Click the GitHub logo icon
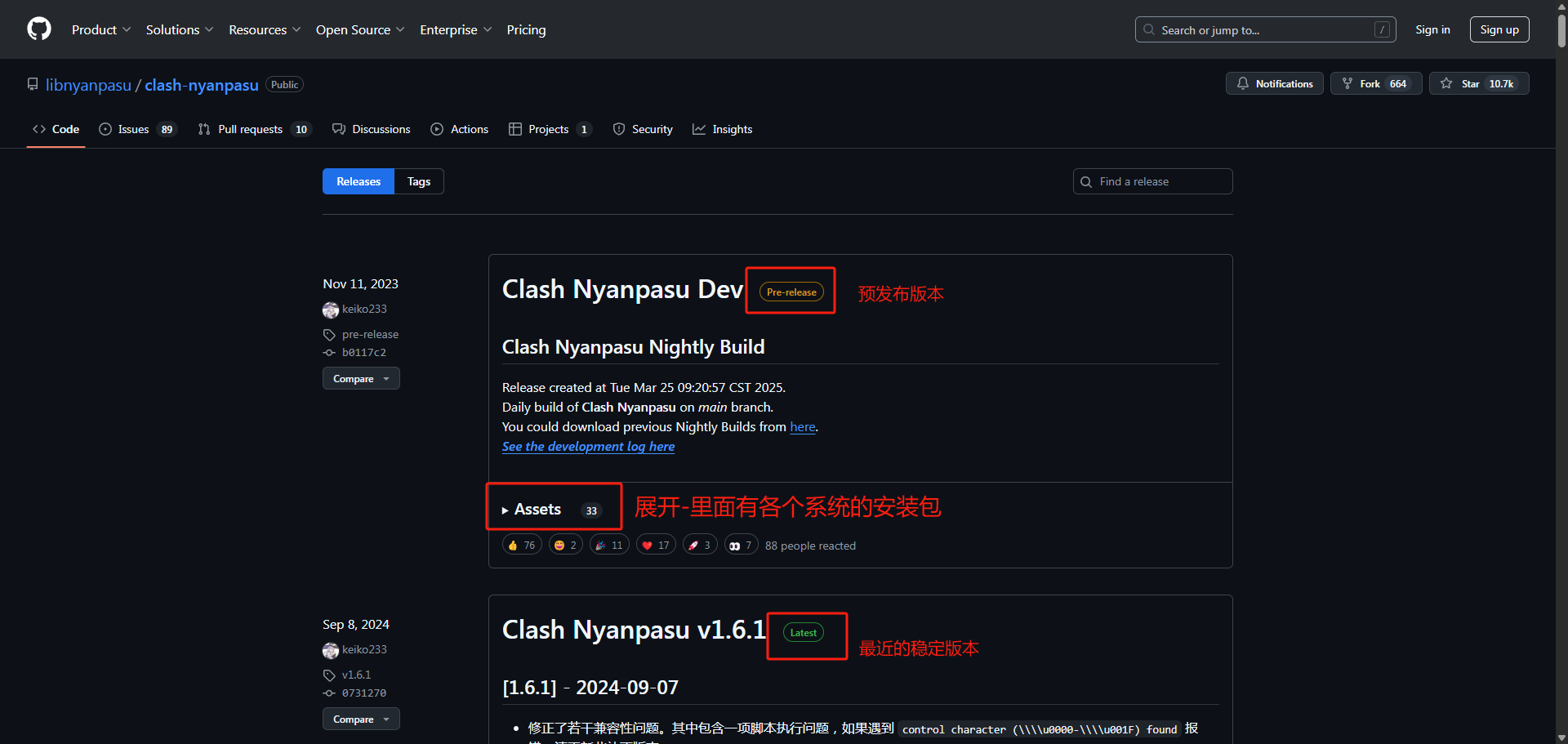Viewport: 1568px width, 744px height. tap(39, 29)
